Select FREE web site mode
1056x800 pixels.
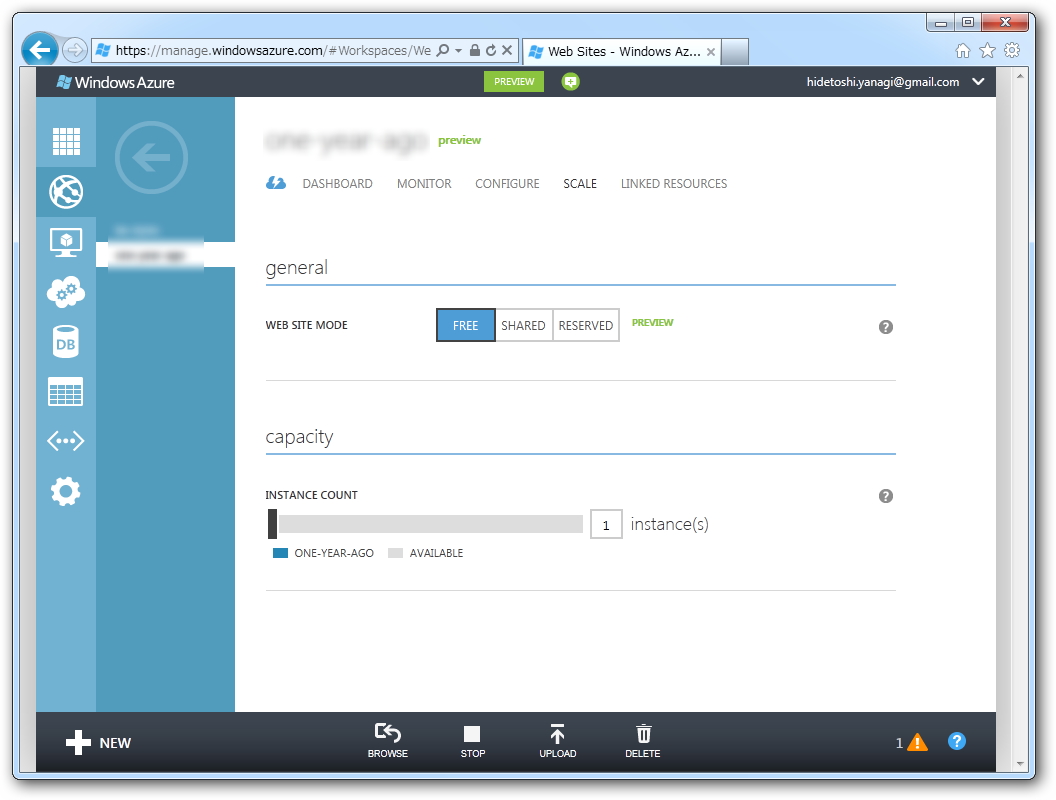tap(465, 325)
